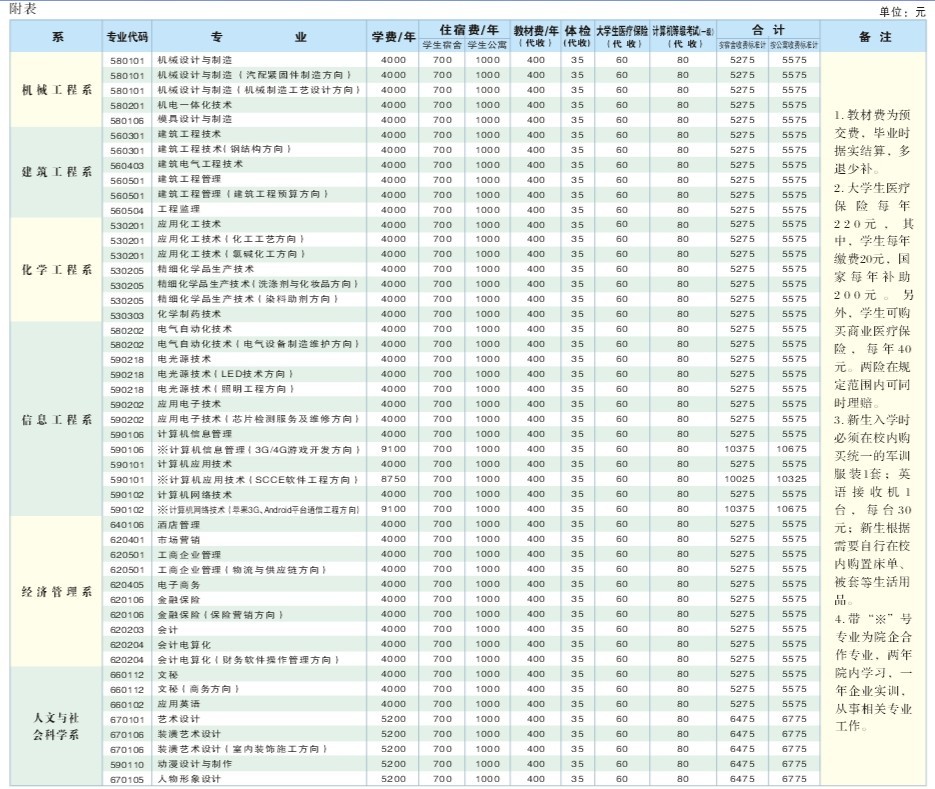
Task: Click the 合计 column header
Action: pyautogui.click(x=767, y=30)
